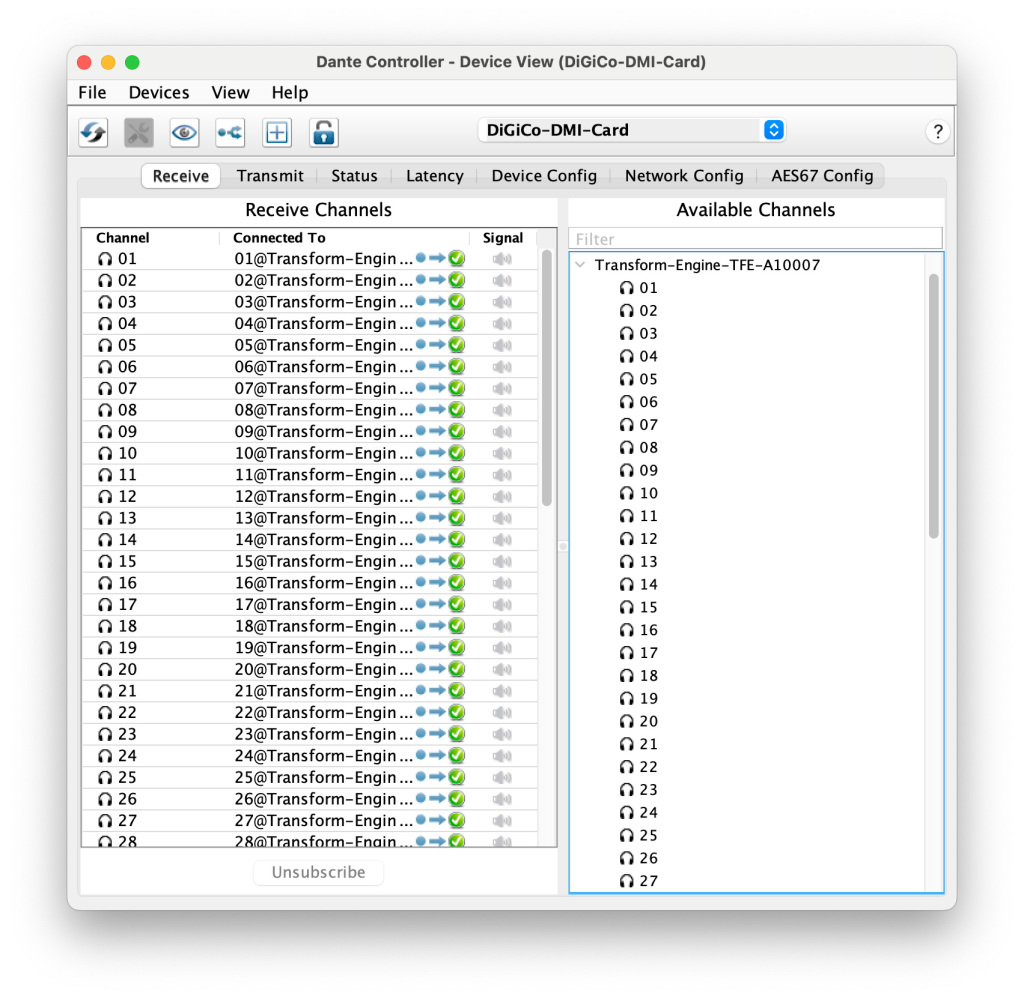Select Transform-Engine-TFE-A10007 device in Available Channels
The height and width of the screenshot is (999, 1024).
(707, 265)
